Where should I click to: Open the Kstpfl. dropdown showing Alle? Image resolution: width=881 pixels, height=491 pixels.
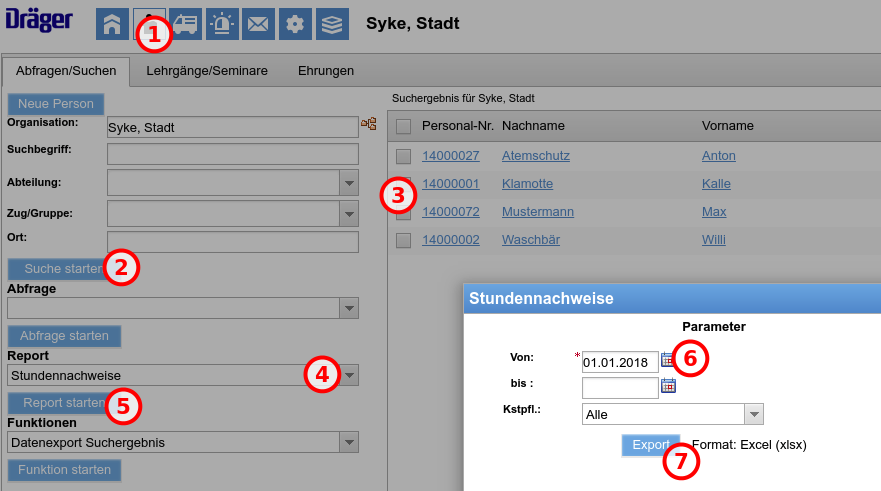point(753,415)
